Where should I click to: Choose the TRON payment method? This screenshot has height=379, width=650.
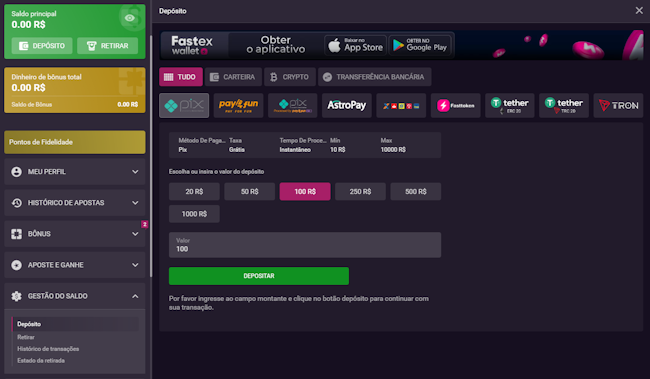coord(618,105)
